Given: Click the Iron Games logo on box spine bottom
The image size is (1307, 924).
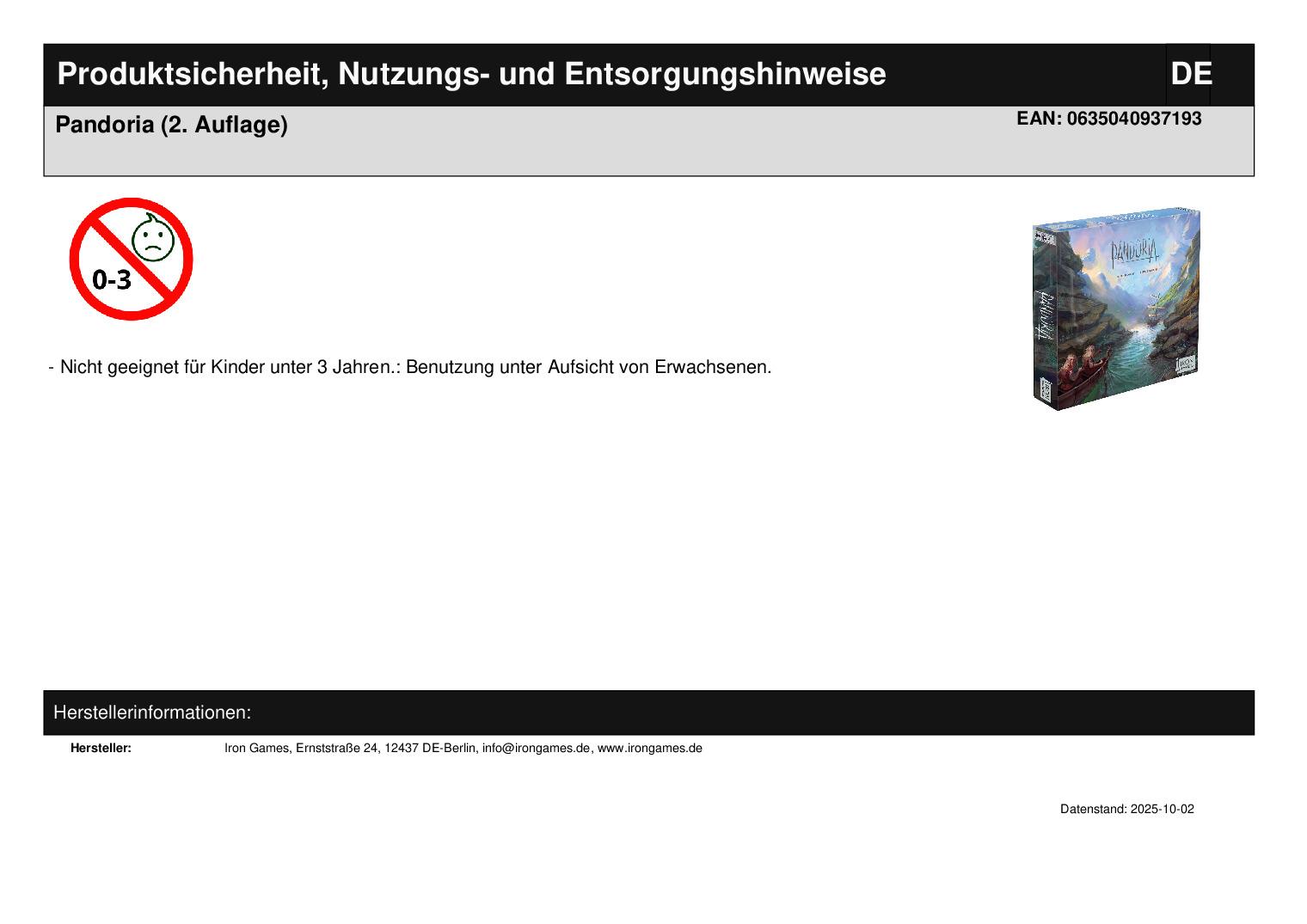Looking at the screenshot, I should 1045,391.
